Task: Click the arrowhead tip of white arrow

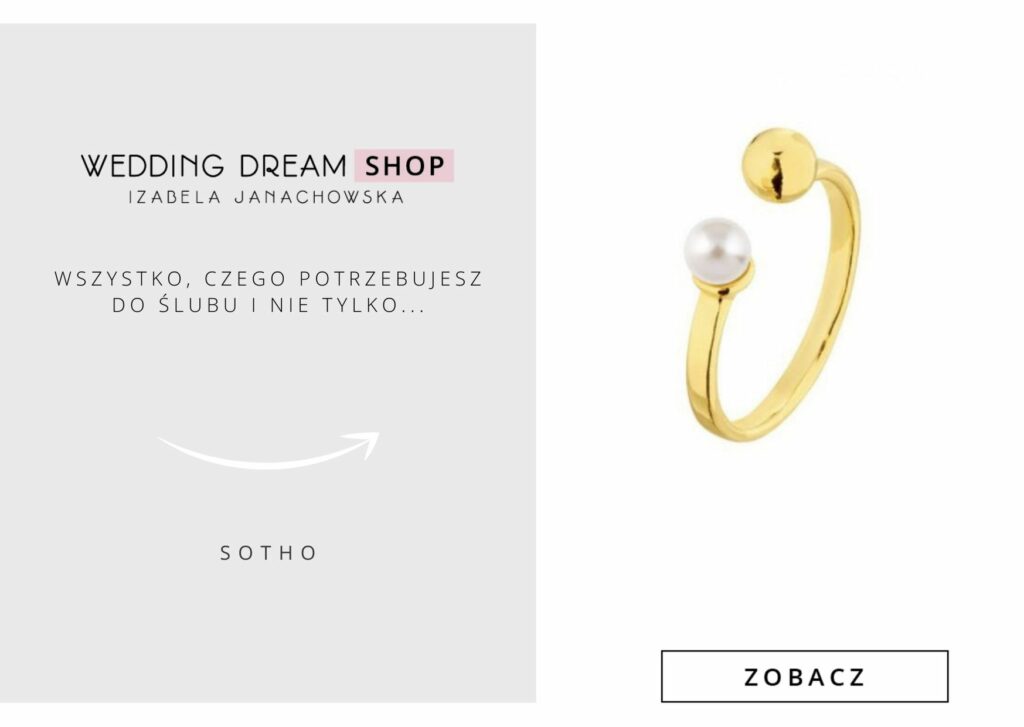Action: 374,436
